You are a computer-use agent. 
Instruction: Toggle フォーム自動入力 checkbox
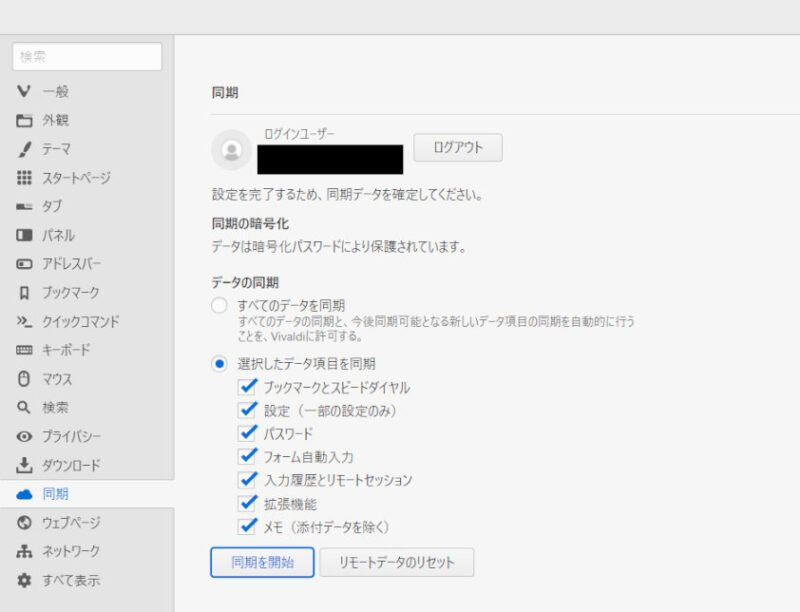tap(248, 456)
